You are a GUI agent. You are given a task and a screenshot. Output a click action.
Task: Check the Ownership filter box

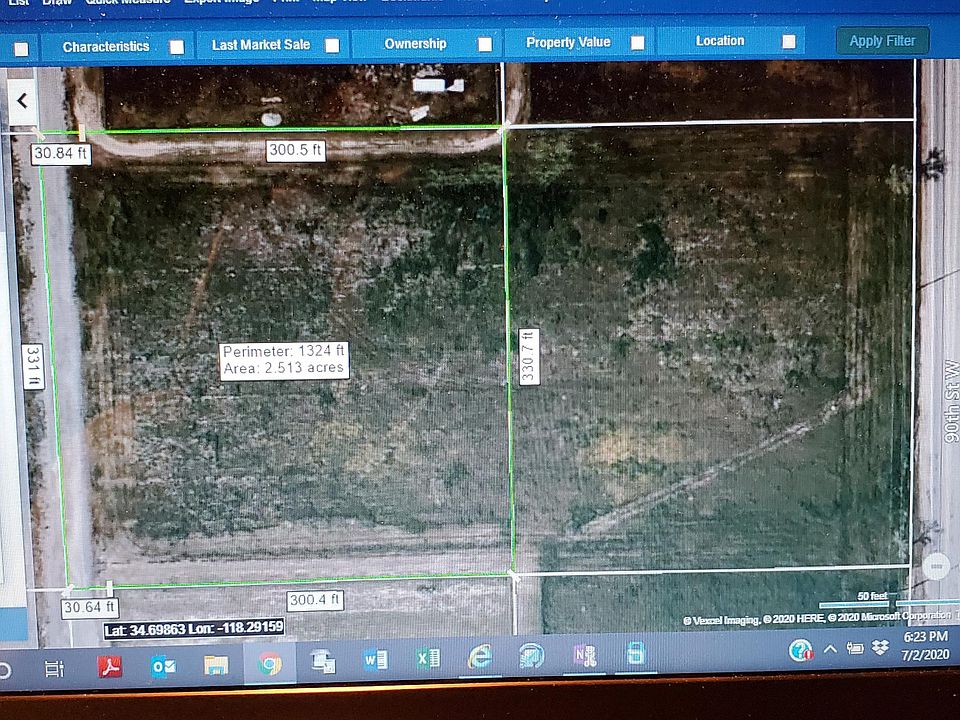pyautogui.click(x=485, y=44)
